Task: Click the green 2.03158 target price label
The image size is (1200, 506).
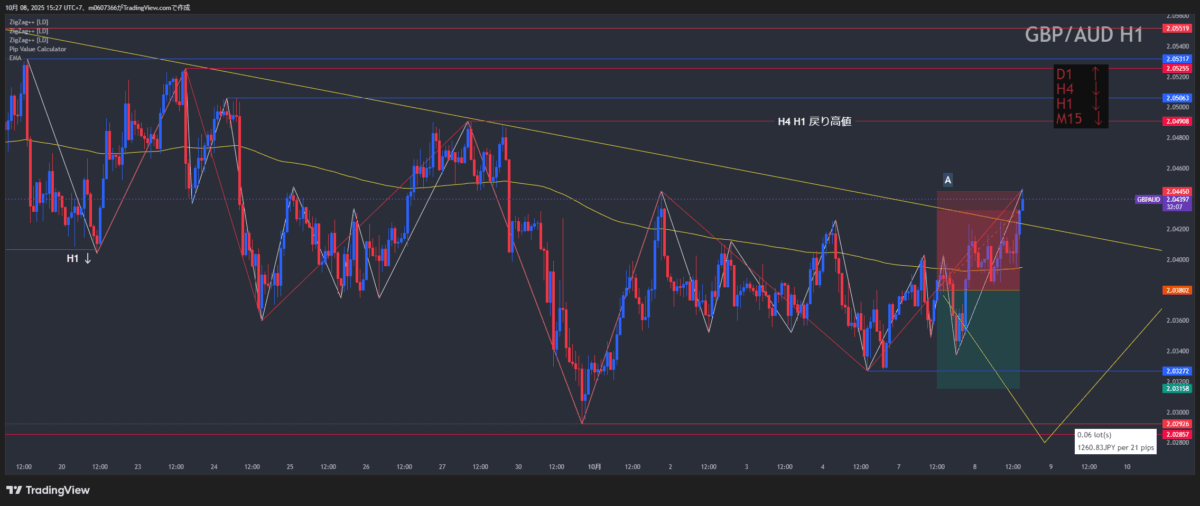Action: (x=1176, y=387)
